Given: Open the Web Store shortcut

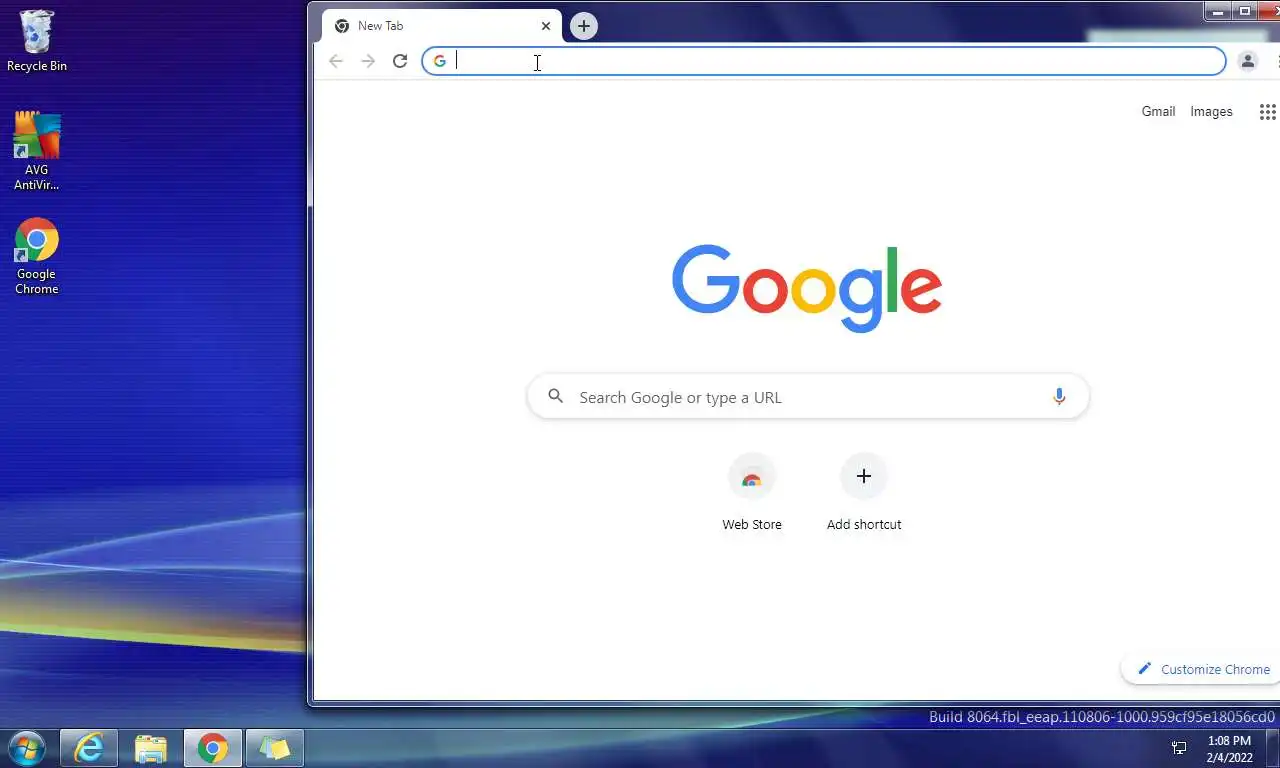Looking at the screenshot, I should coord(752,492).
